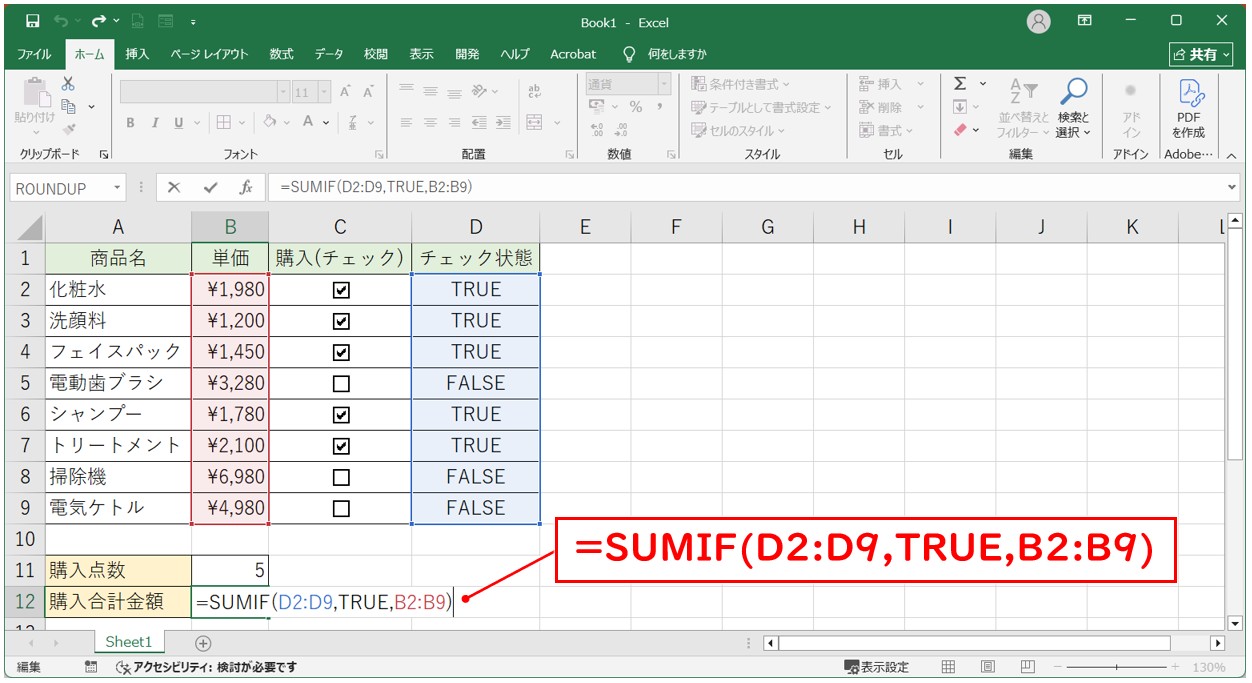Viewport: 1252px width, 683px height.
Task: Open the font size dropdown
Action: [323, 92]
